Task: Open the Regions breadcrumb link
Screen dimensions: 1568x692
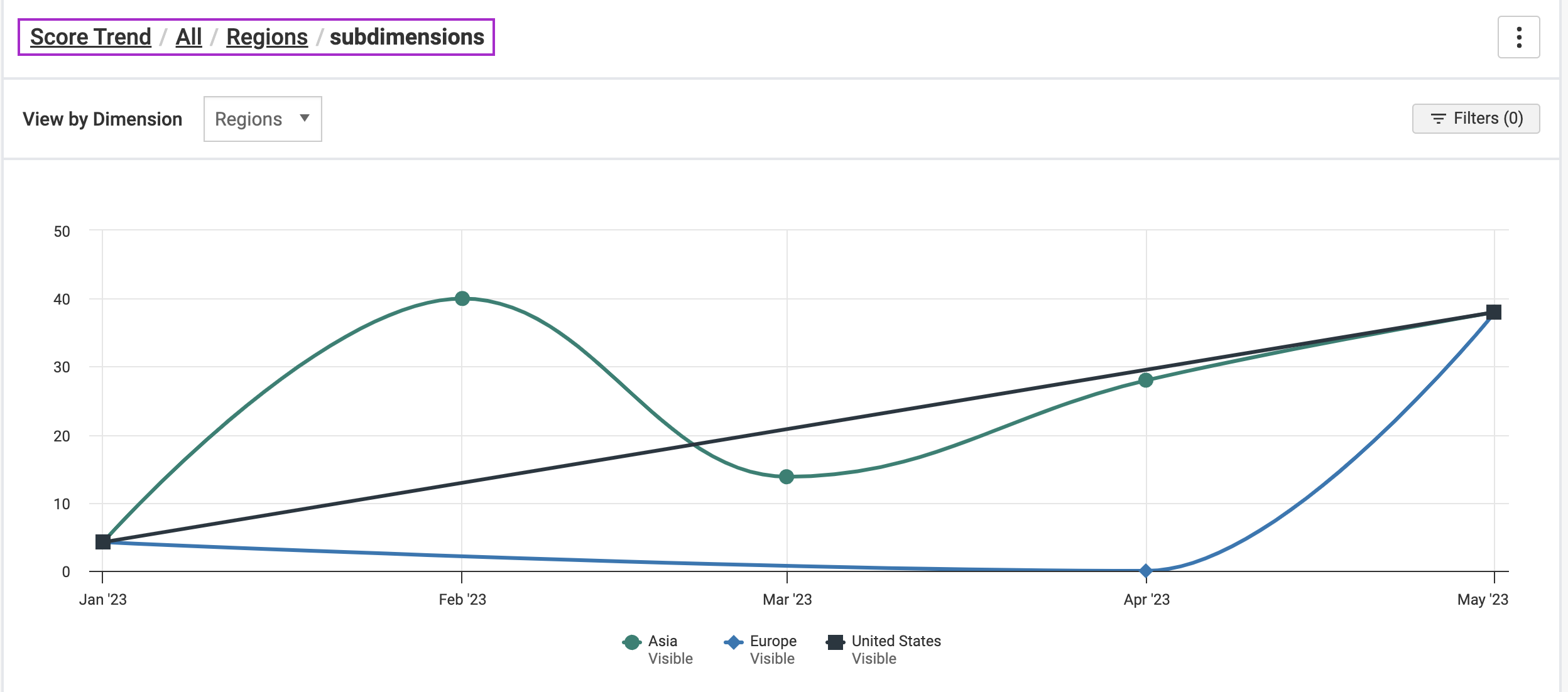Action: pos(267,37)
